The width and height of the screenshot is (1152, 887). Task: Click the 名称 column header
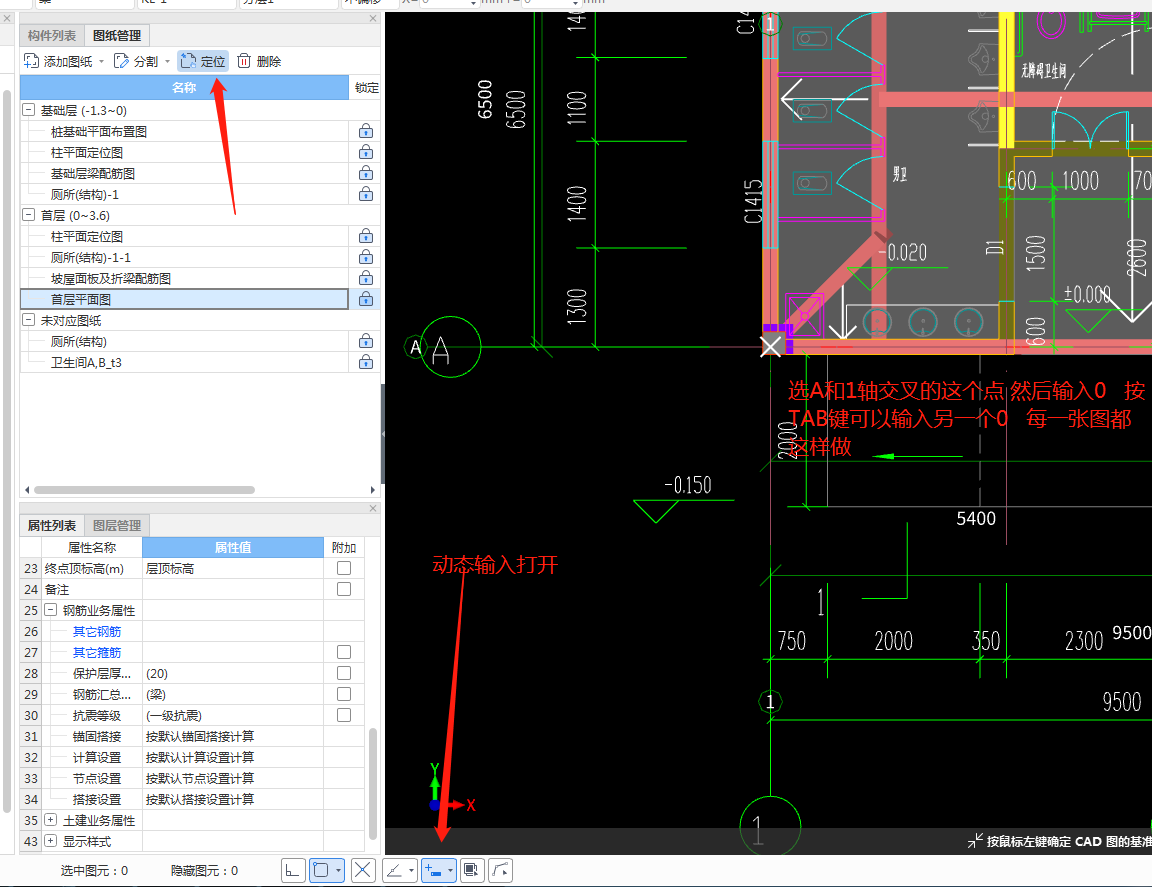click(x=184, y=87)
